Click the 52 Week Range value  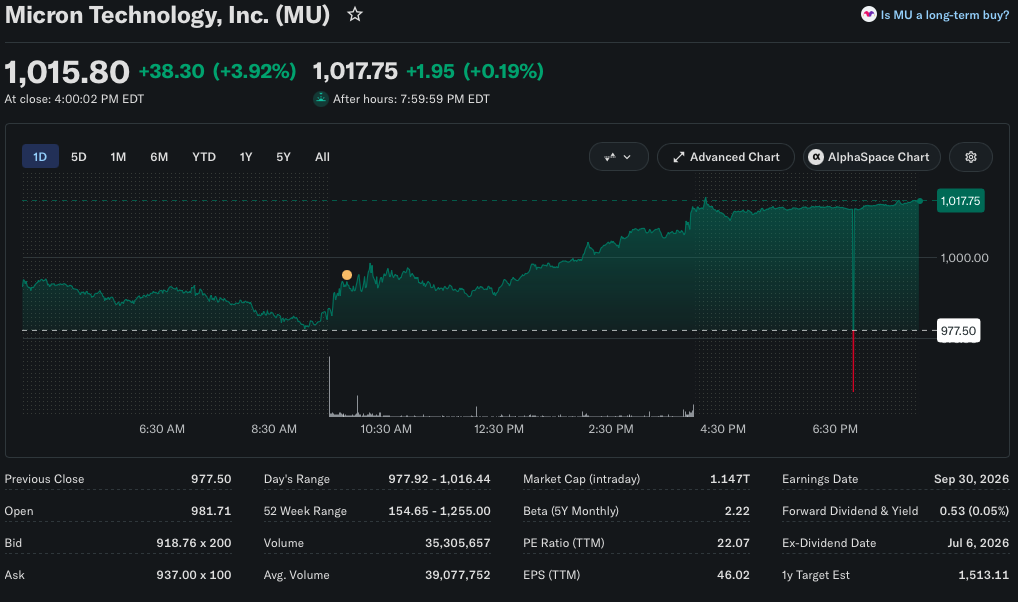440,510
